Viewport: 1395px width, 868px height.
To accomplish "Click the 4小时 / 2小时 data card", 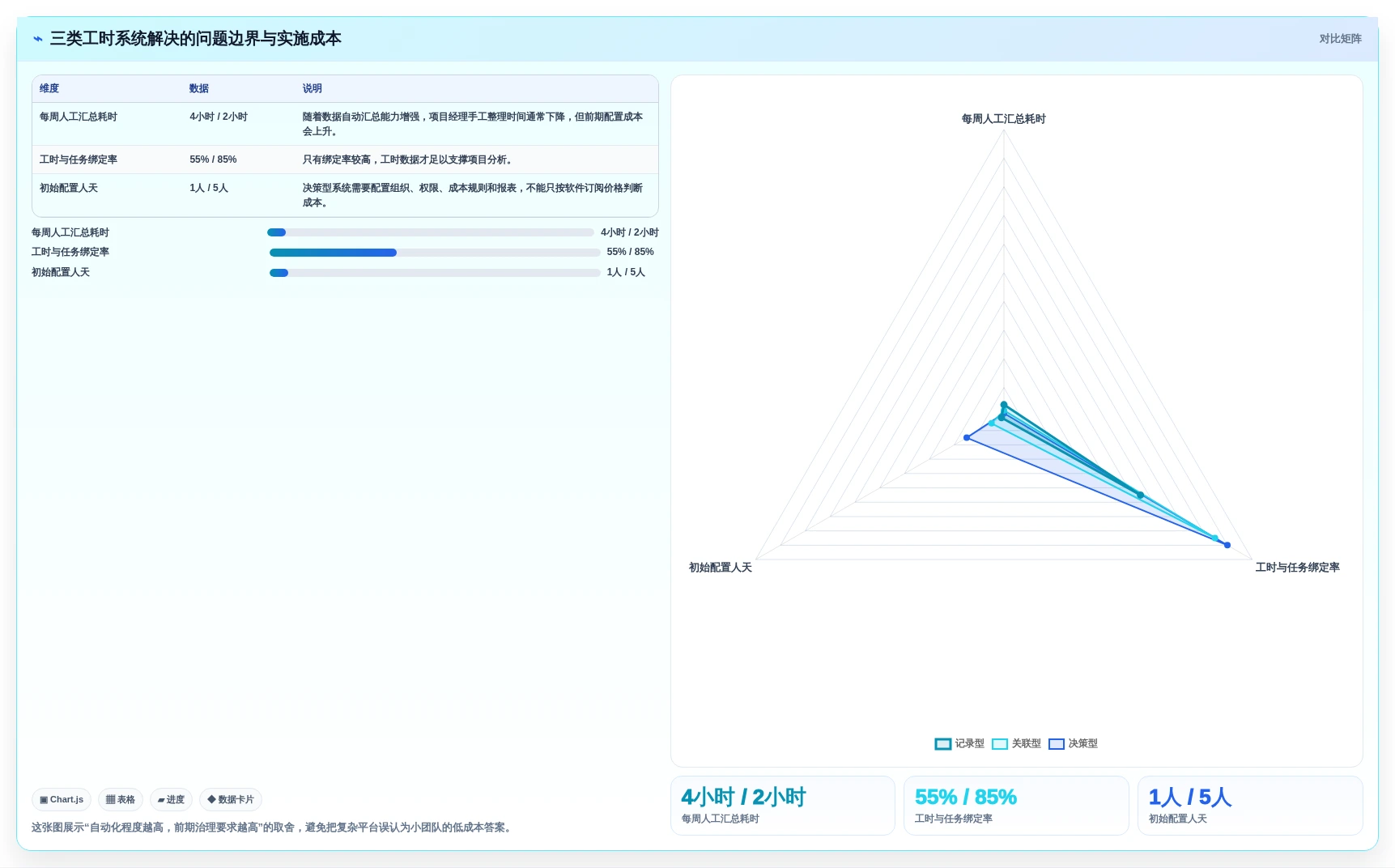I will tap(783, 806).
